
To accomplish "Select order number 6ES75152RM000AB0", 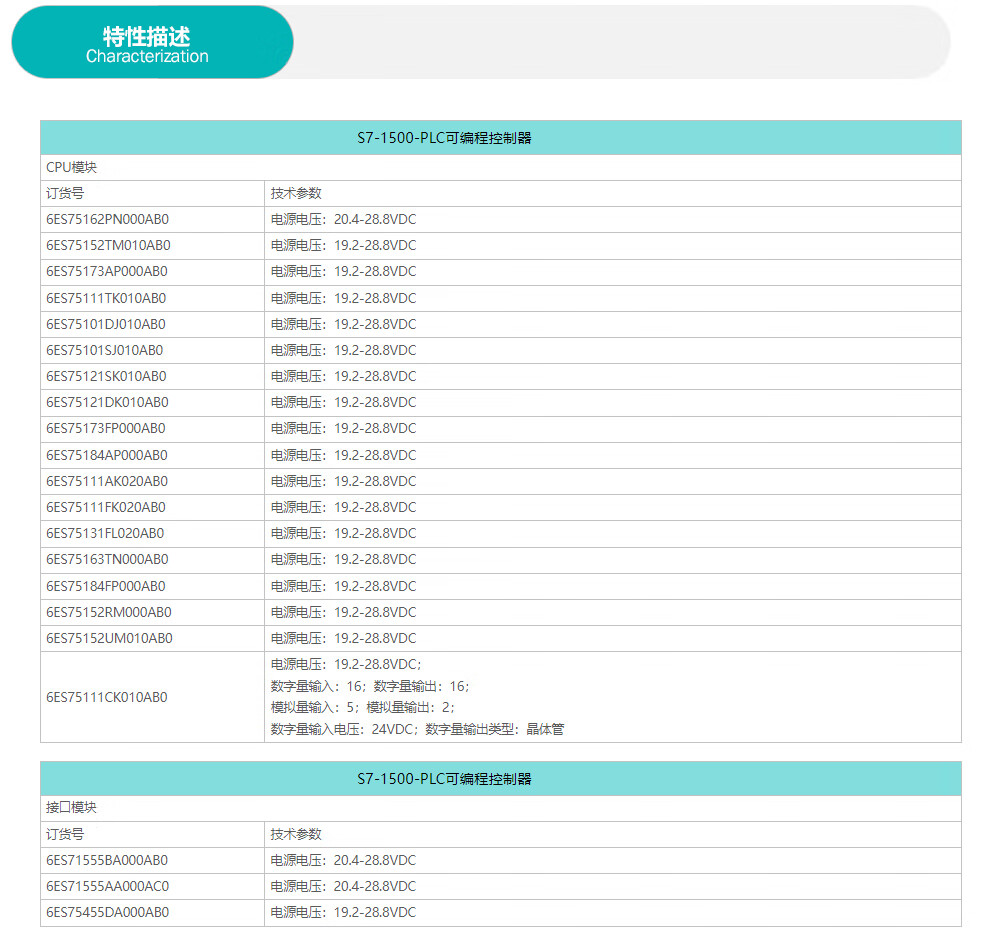I will (x=109, y=612).
